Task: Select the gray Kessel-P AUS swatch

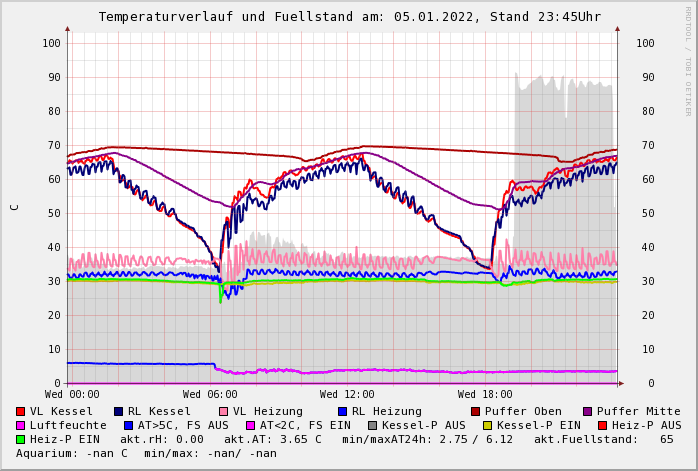Action: 371,425
